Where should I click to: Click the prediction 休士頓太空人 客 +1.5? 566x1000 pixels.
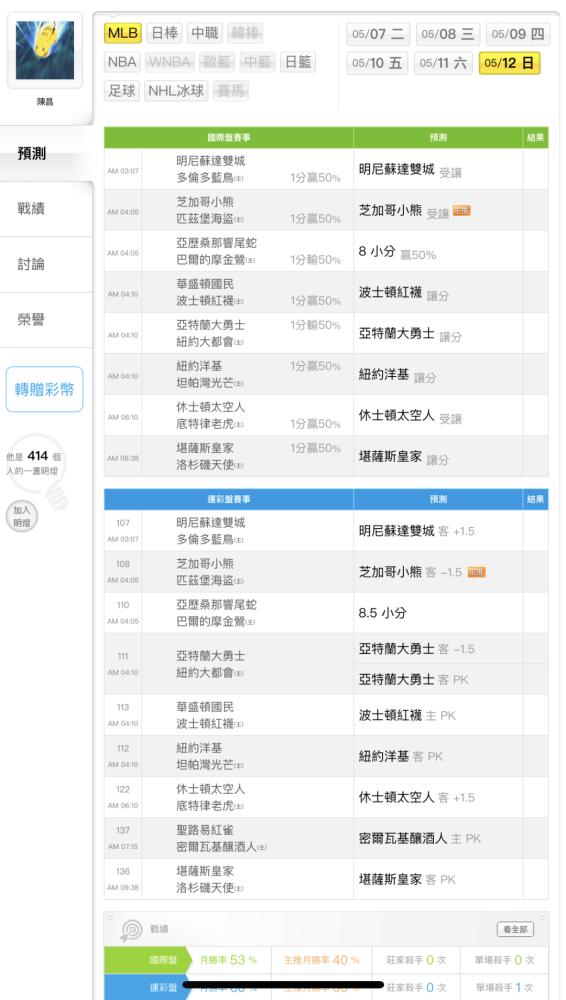416,797
